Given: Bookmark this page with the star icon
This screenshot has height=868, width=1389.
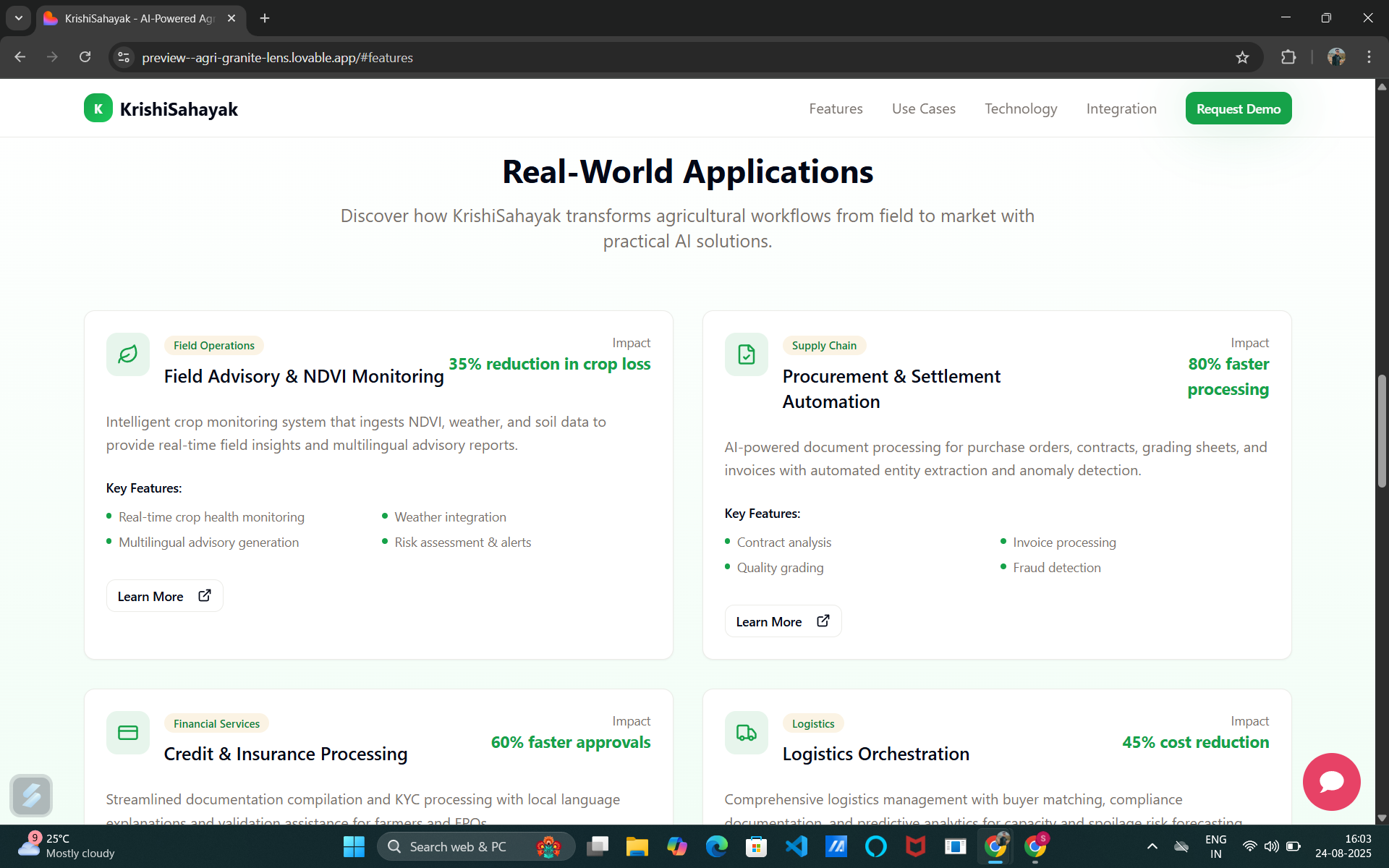Looking at the screenshot, I should (x=1242, y=57).
